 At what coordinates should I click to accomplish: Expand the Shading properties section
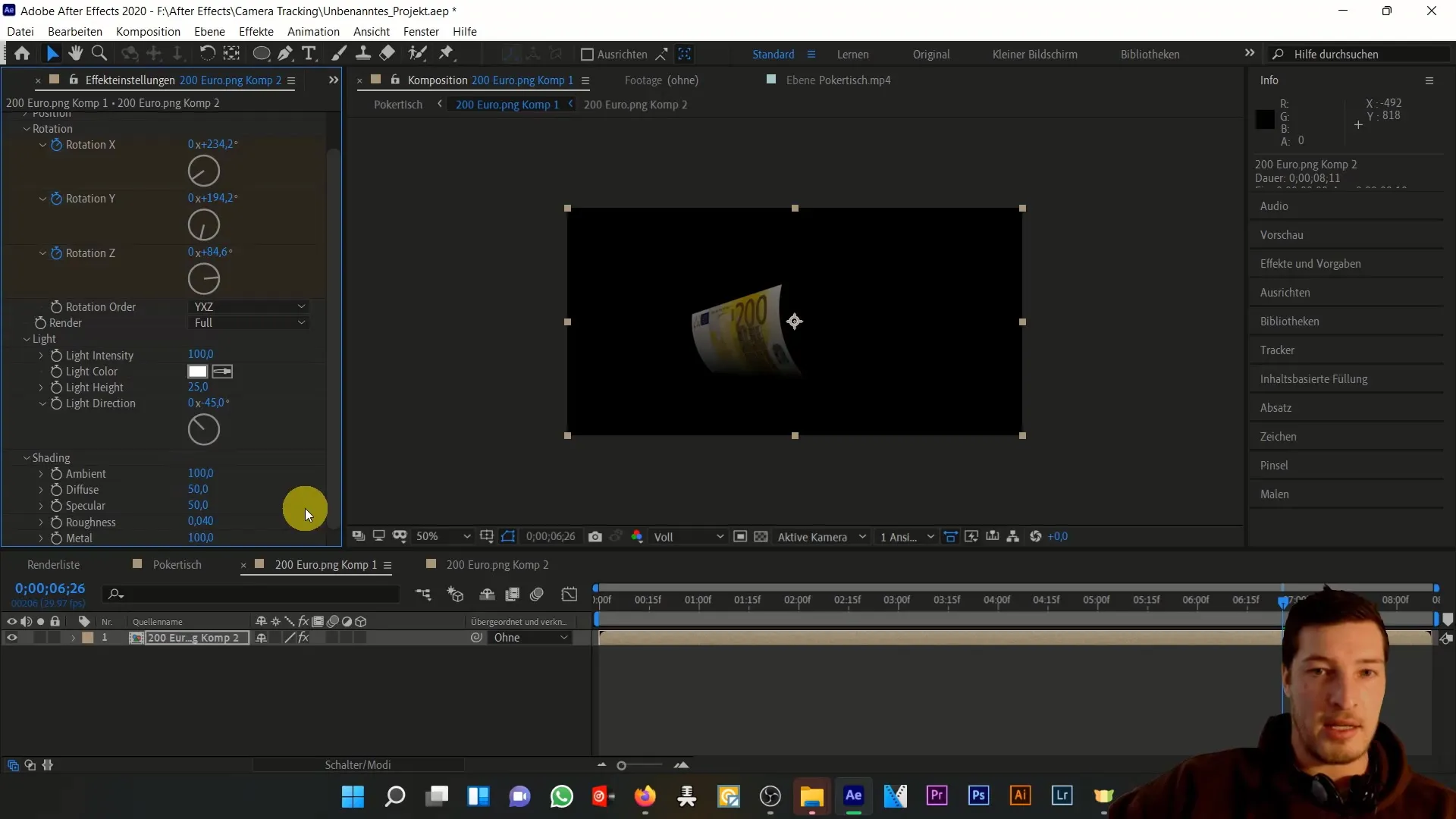click(x=27, y=457)
